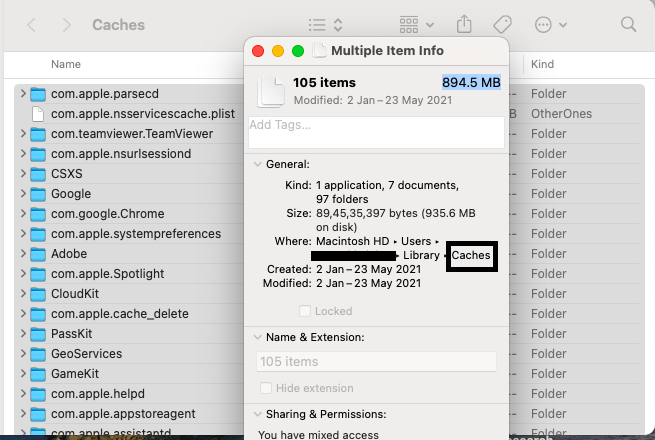Select the com.apple.parsecd folder icon

pos(38,94)
